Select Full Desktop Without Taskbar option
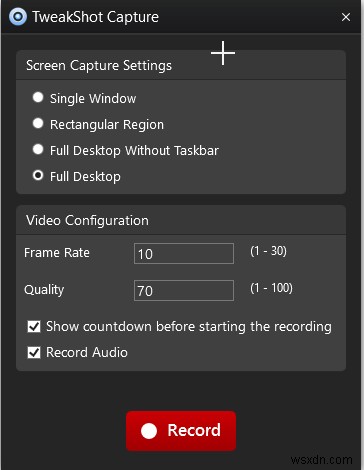364x470 pixels. point(38,149)
